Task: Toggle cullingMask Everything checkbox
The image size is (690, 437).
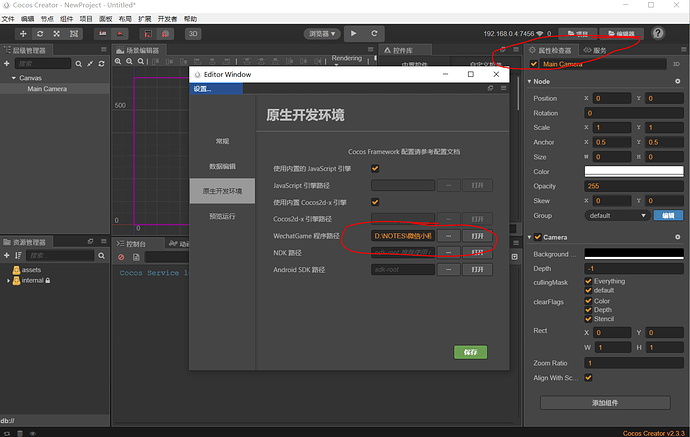Action: pos(588,281)
